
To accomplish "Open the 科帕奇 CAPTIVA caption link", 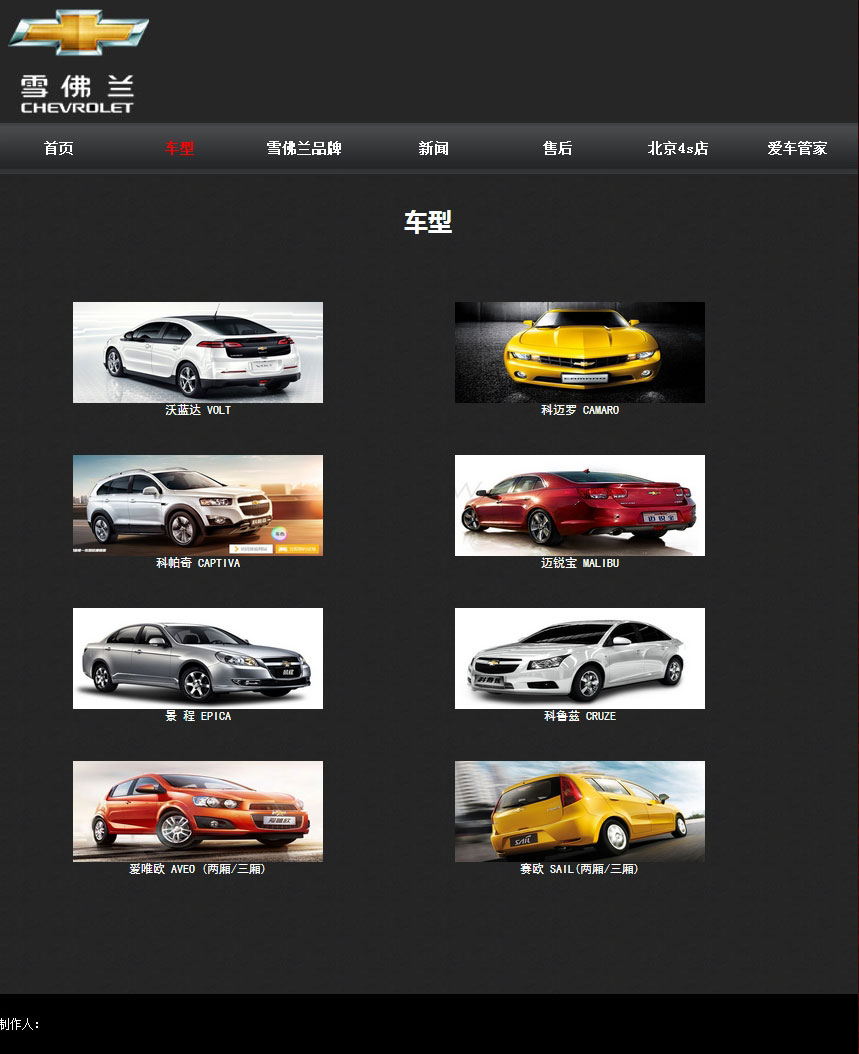I will coord(198,563).
